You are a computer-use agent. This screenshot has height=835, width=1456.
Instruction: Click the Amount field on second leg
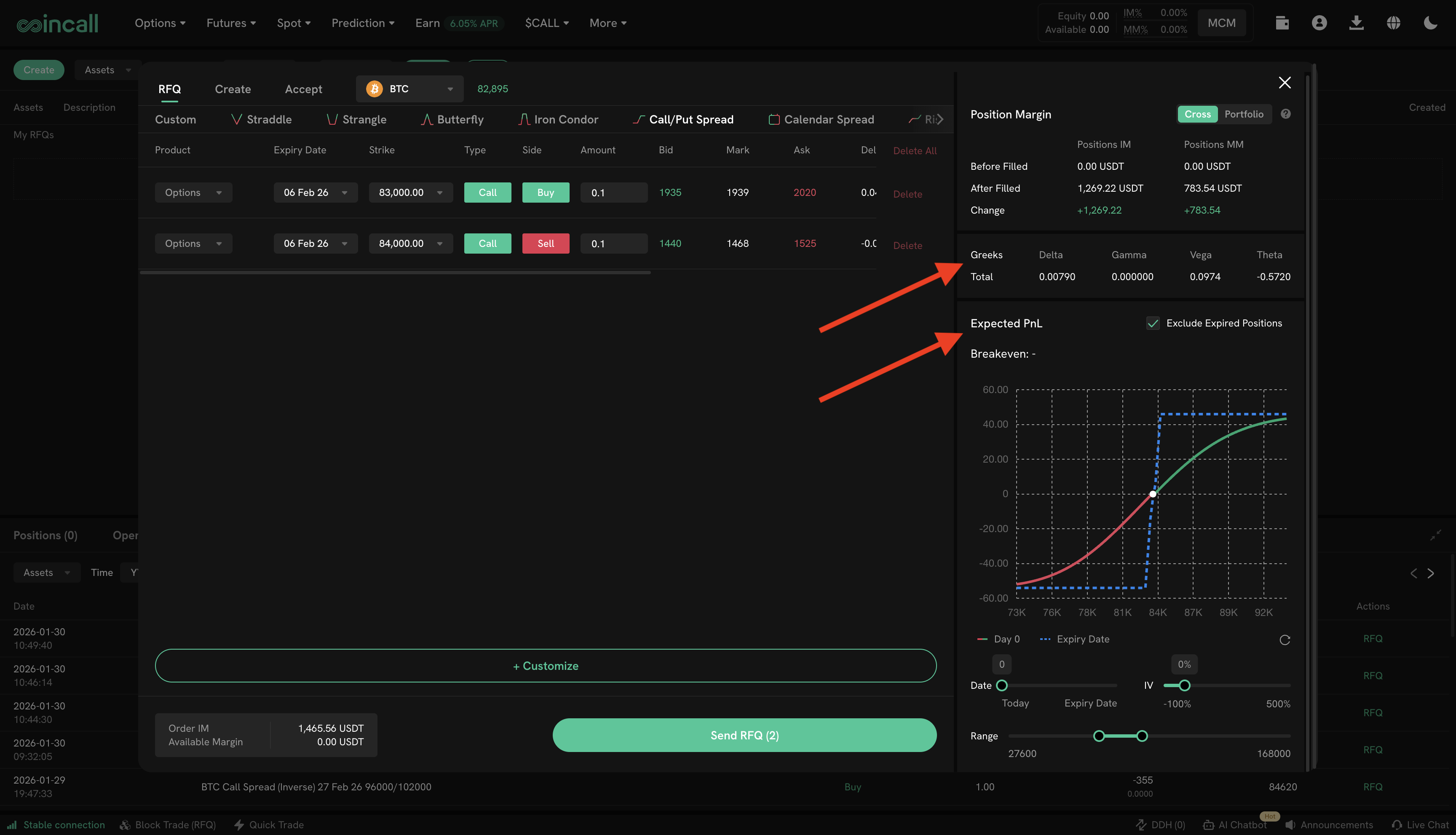pyautogui.click(x=613, y=244)
